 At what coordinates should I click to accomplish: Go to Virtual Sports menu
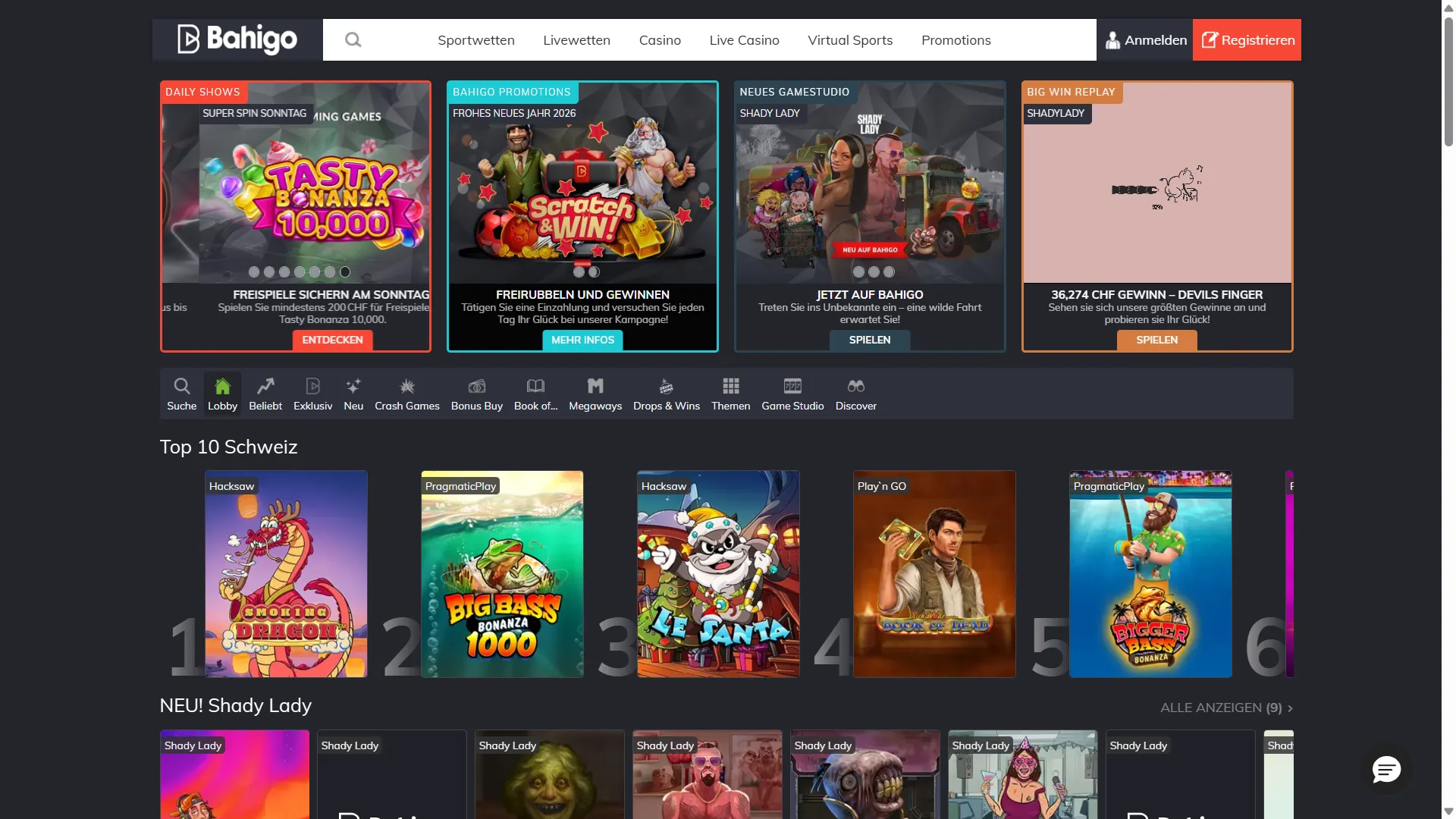(850, 40)
